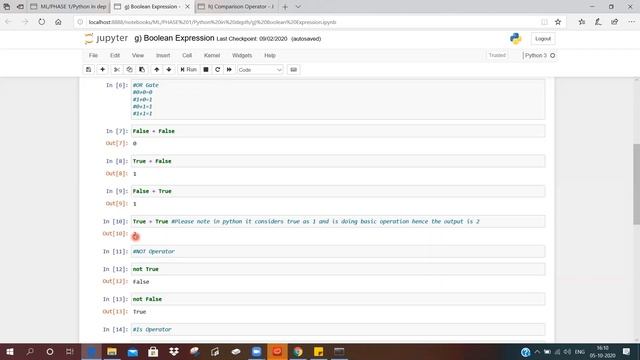Open the Widgets menu
The image size is (640, 360).
click(x=242, y=56)
